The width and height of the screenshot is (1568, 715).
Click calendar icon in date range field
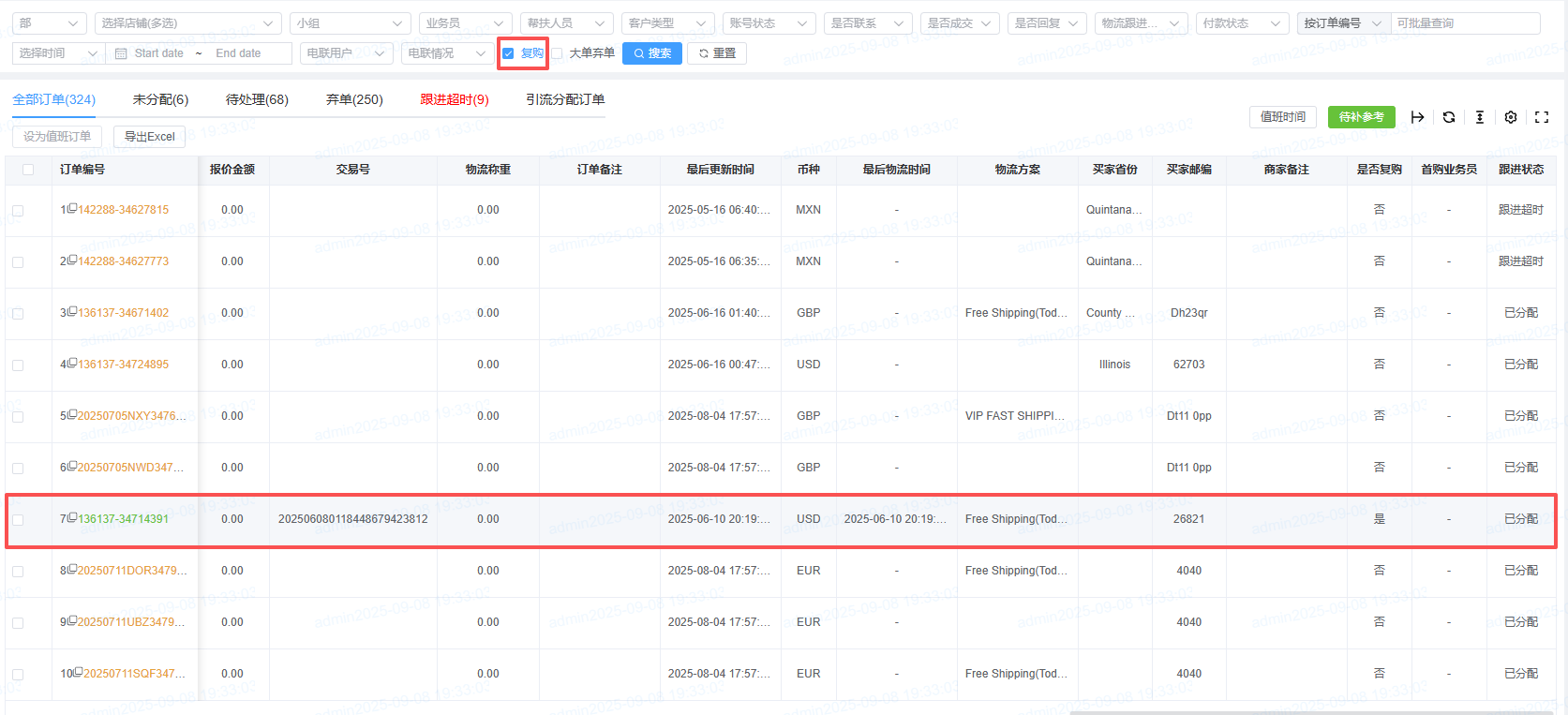coord(121,53)
